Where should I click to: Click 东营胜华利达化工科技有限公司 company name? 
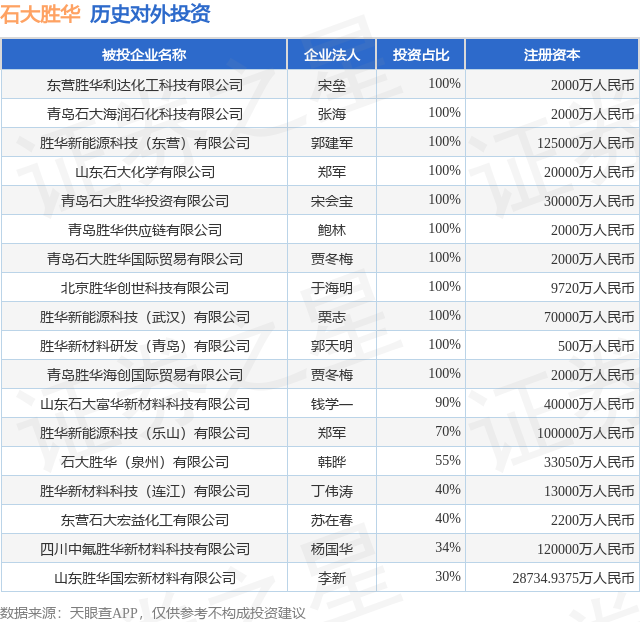click(144, 85)
